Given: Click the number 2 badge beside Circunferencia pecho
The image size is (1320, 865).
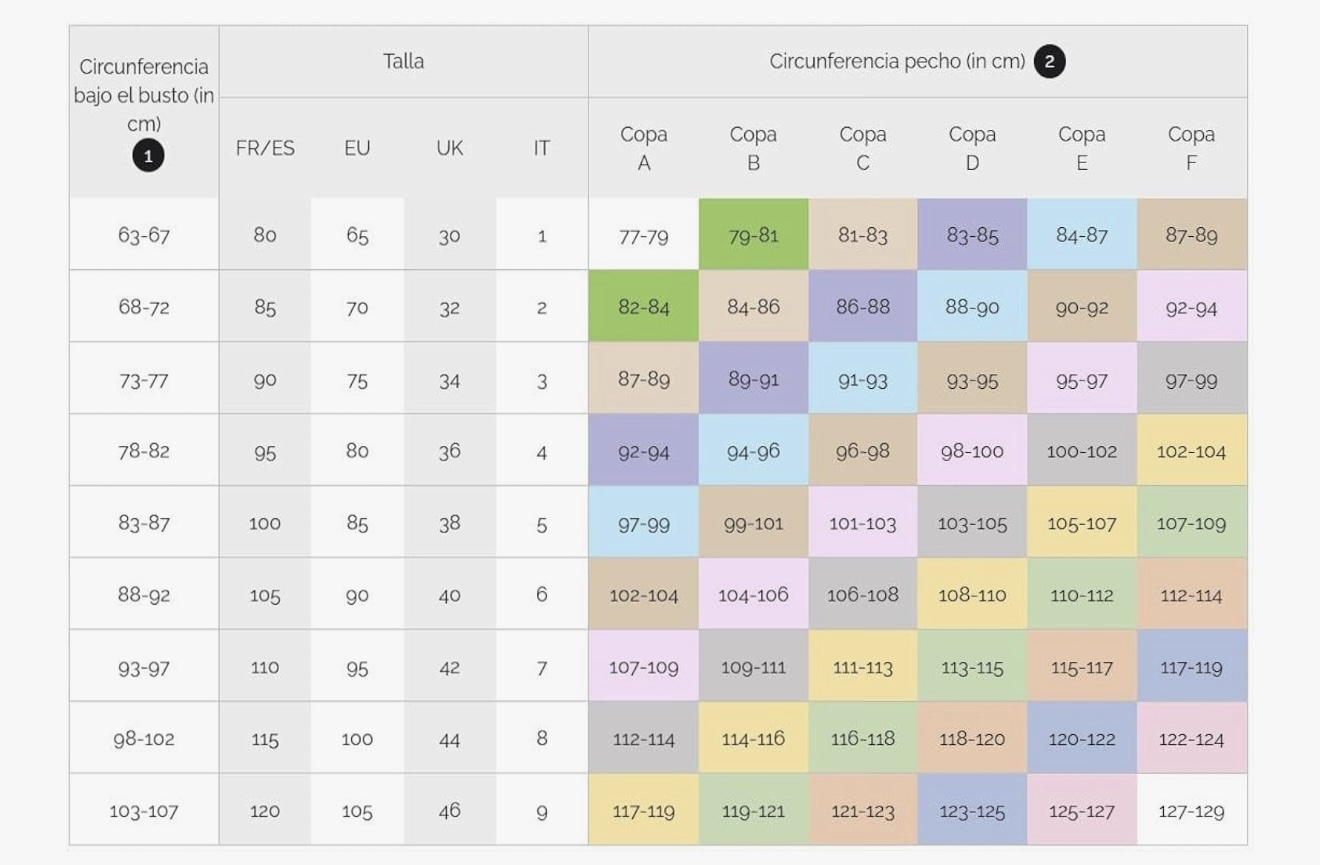Looking at the screenshot, I should pos(1049,62).
